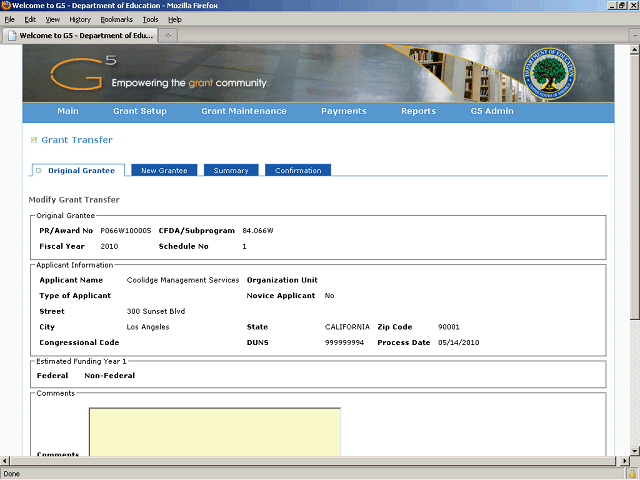Click the Modify Grant Transfer heading
Image resolution: width=640 pixels, height=480 pixels.
pos(74,200)
